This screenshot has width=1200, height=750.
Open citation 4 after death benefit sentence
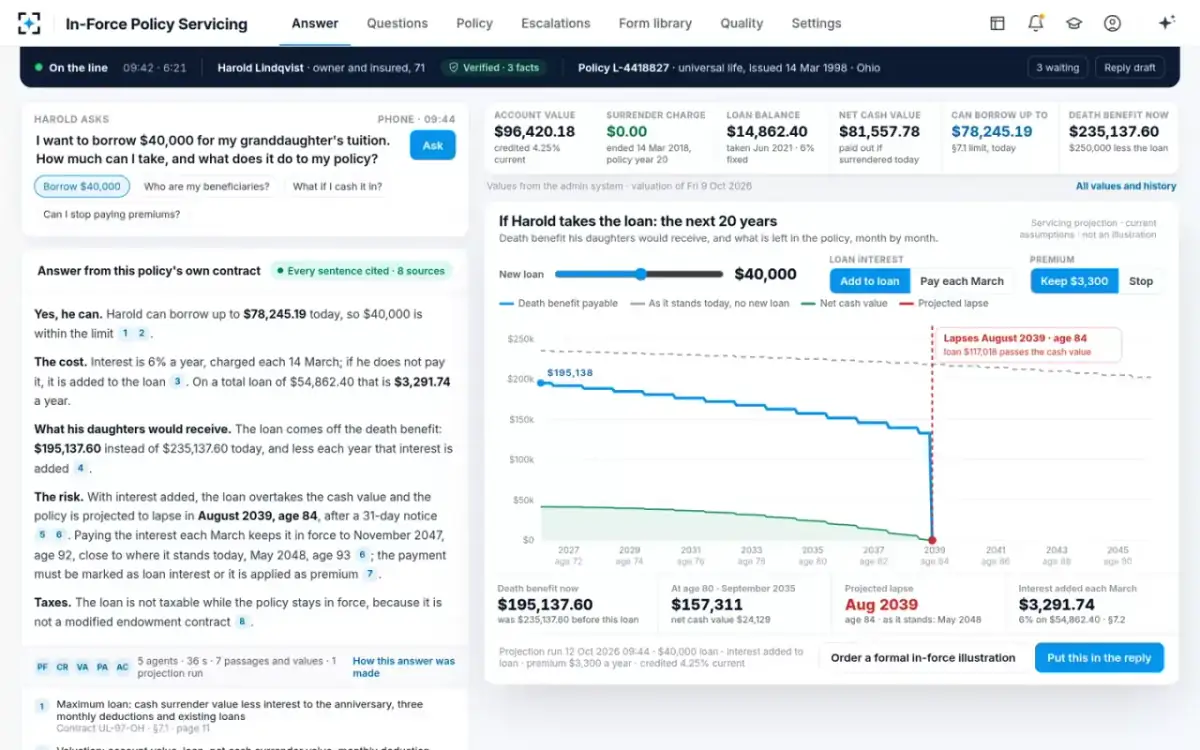point(80,468)
